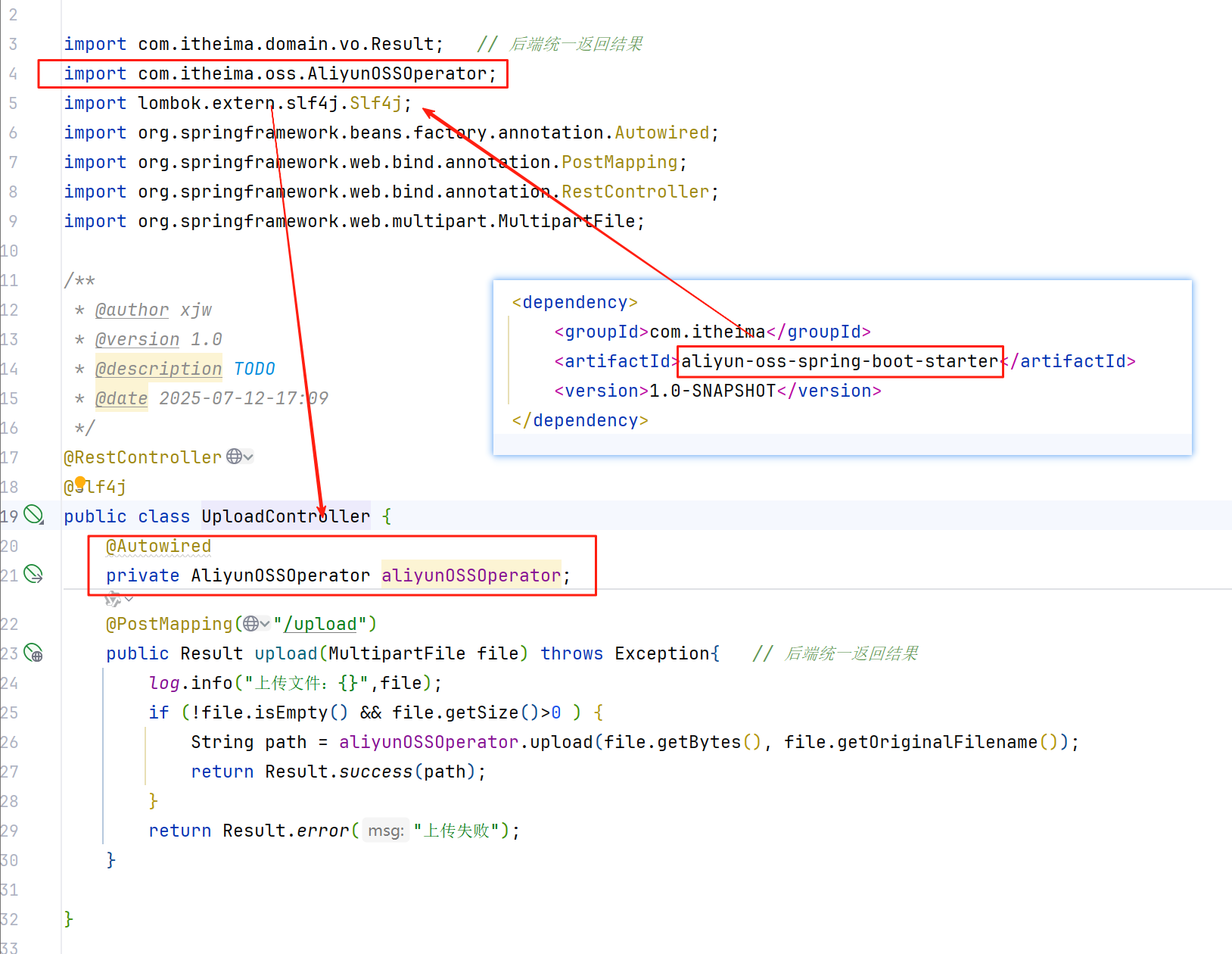Click the autowired dependency gutter icon beside the aliyunOSSOperator field
This screenshot has height=954, width=1232.
pos(33,574)
